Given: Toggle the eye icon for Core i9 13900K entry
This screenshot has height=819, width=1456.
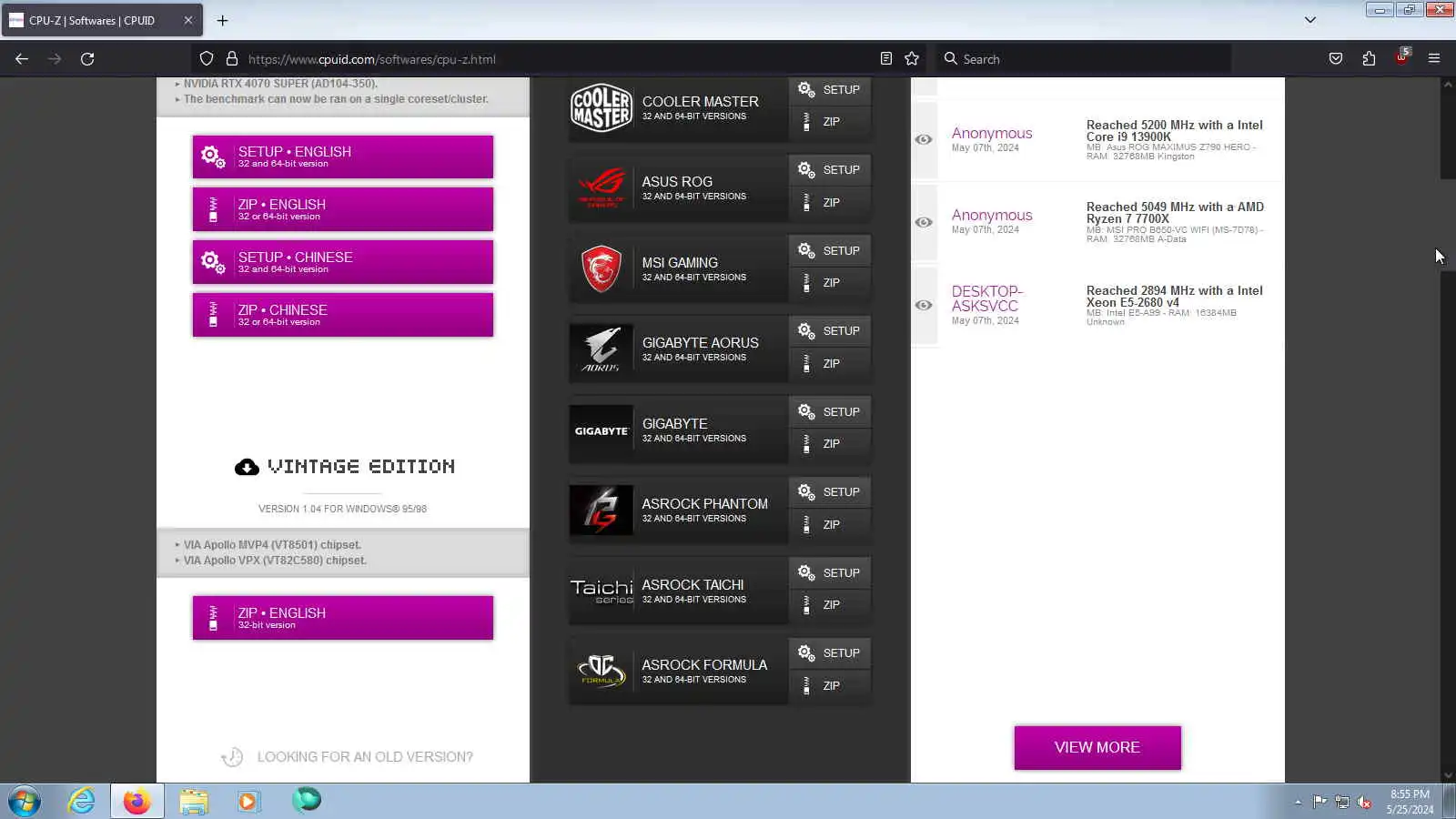Looking at the screenshot, I should coord(924,139).
